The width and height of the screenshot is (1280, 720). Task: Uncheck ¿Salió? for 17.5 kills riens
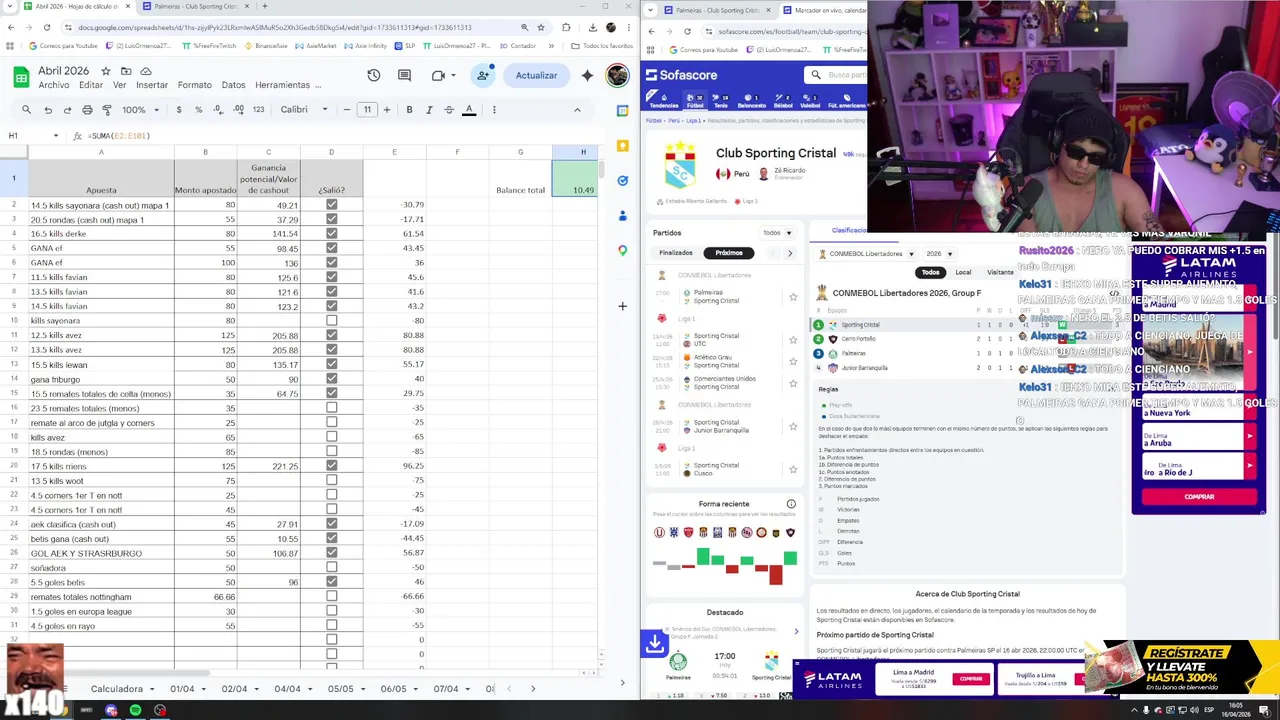pos(331,466)
